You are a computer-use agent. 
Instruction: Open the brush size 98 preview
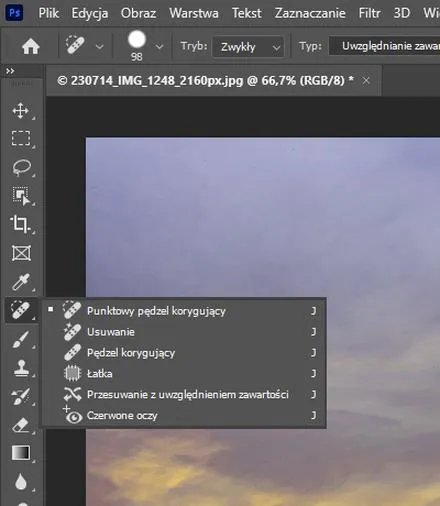[137, 46]
